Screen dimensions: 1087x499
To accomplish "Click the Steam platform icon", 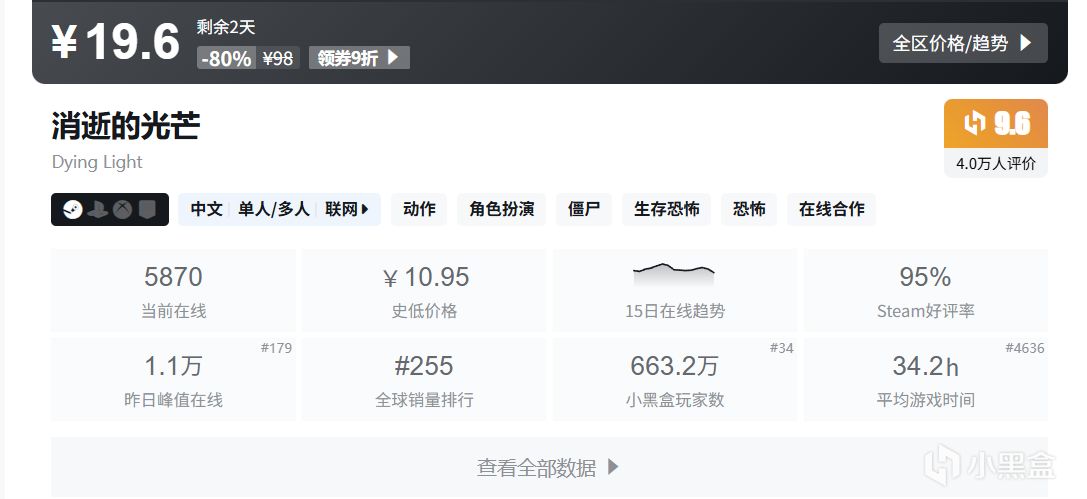I will pyautogui.click(x=73, y=209).
